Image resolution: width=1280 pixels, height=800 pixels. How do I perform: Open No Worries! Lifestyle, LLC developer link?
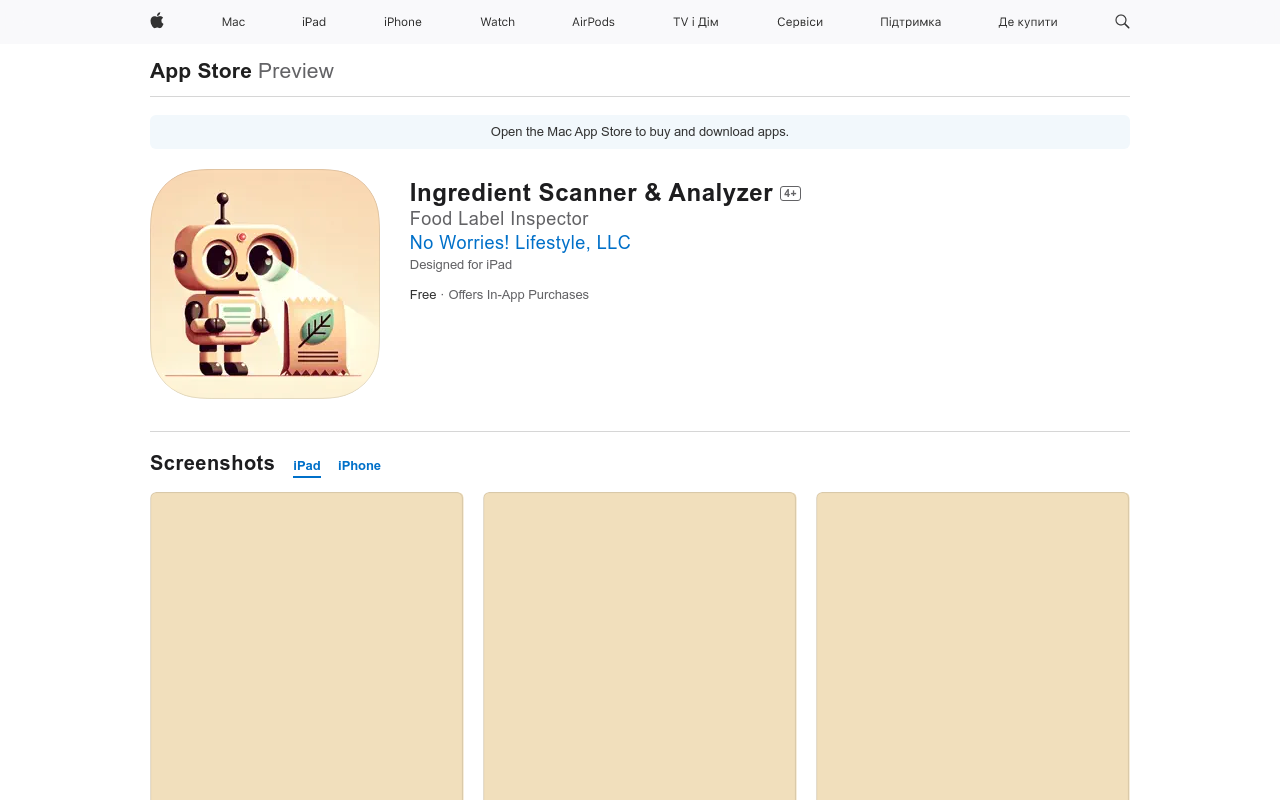[x=520, y=243]
